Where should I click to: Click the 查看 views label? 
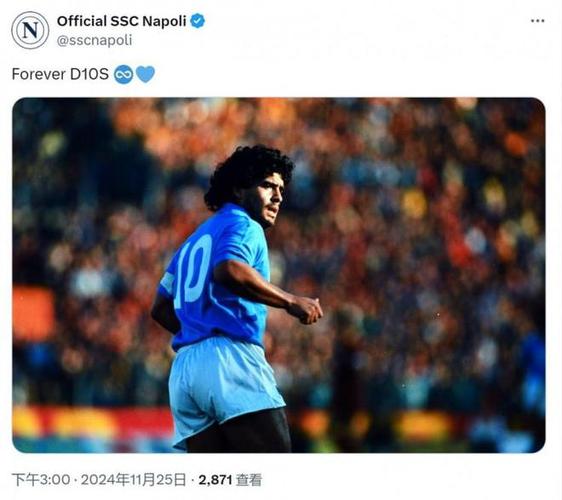coord(249,480)
